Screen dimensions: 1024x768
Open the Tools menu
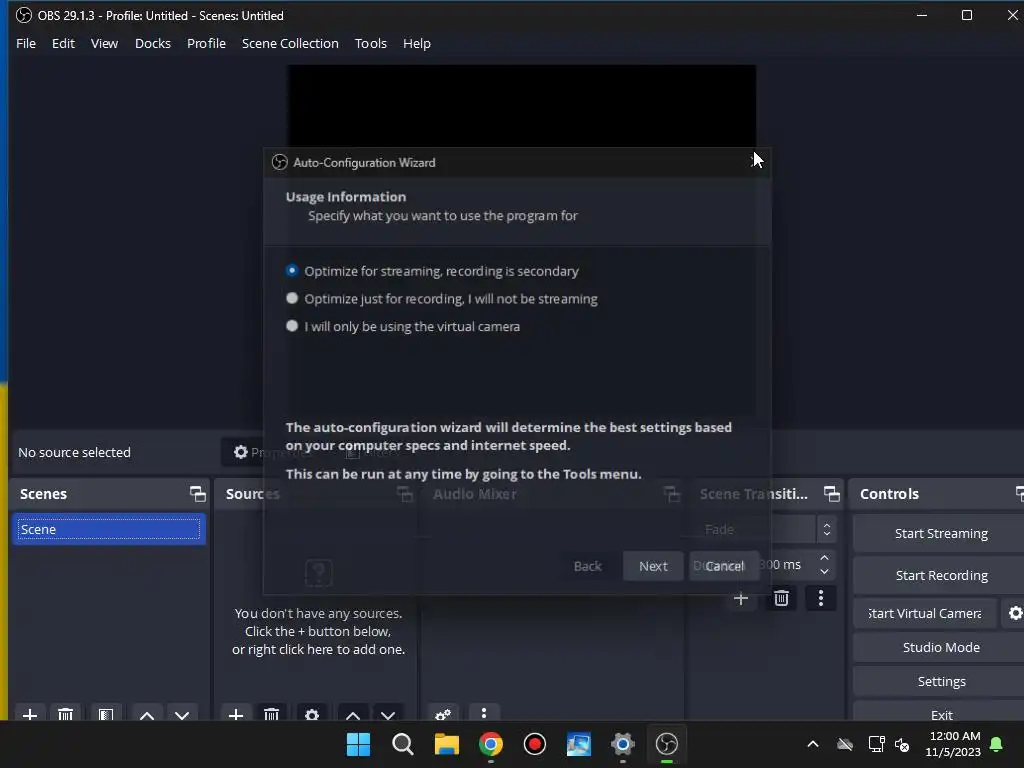(370, 43)
